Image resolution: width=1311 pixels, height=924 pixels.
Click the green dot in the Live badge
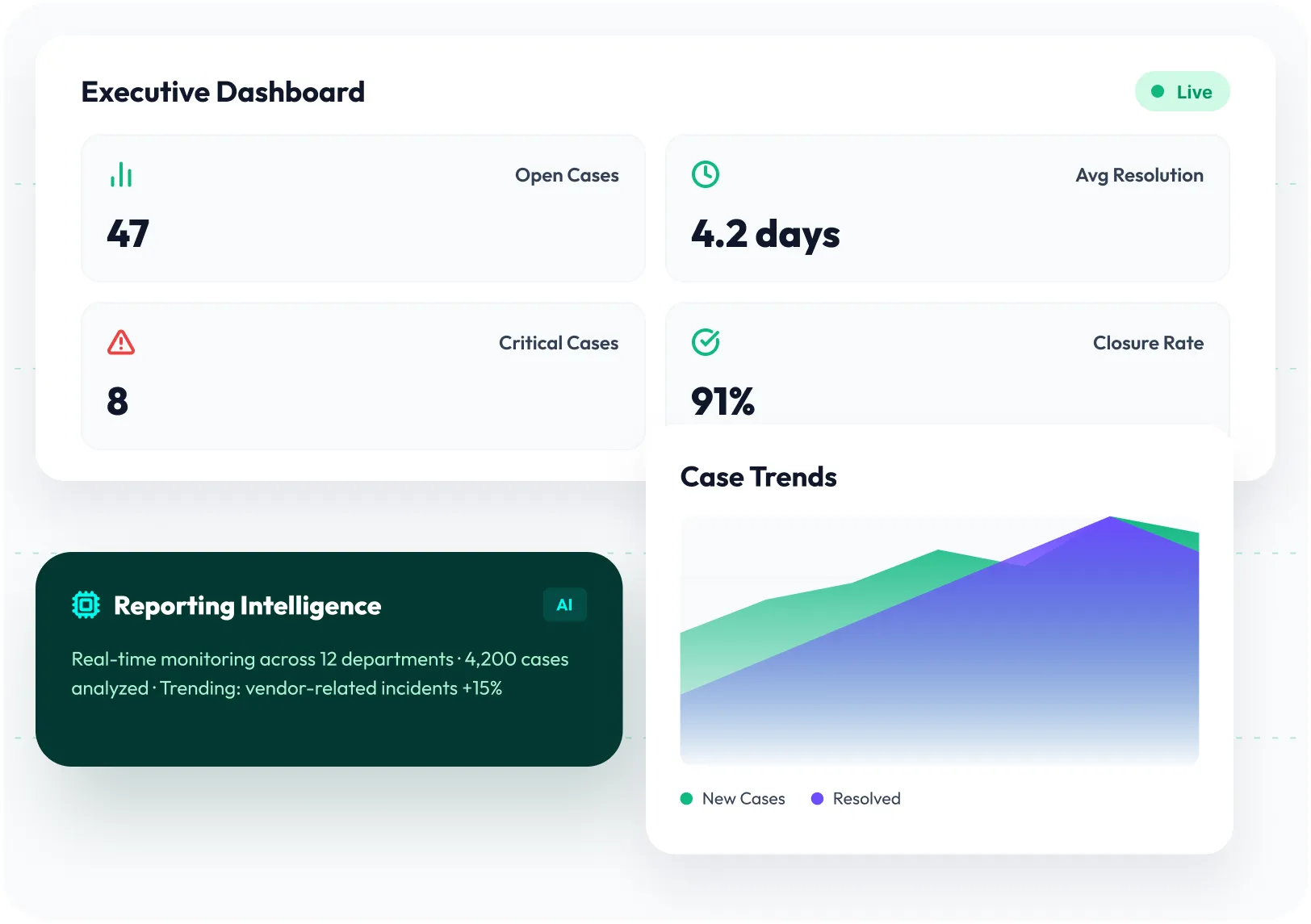(x=1158, y=91)
